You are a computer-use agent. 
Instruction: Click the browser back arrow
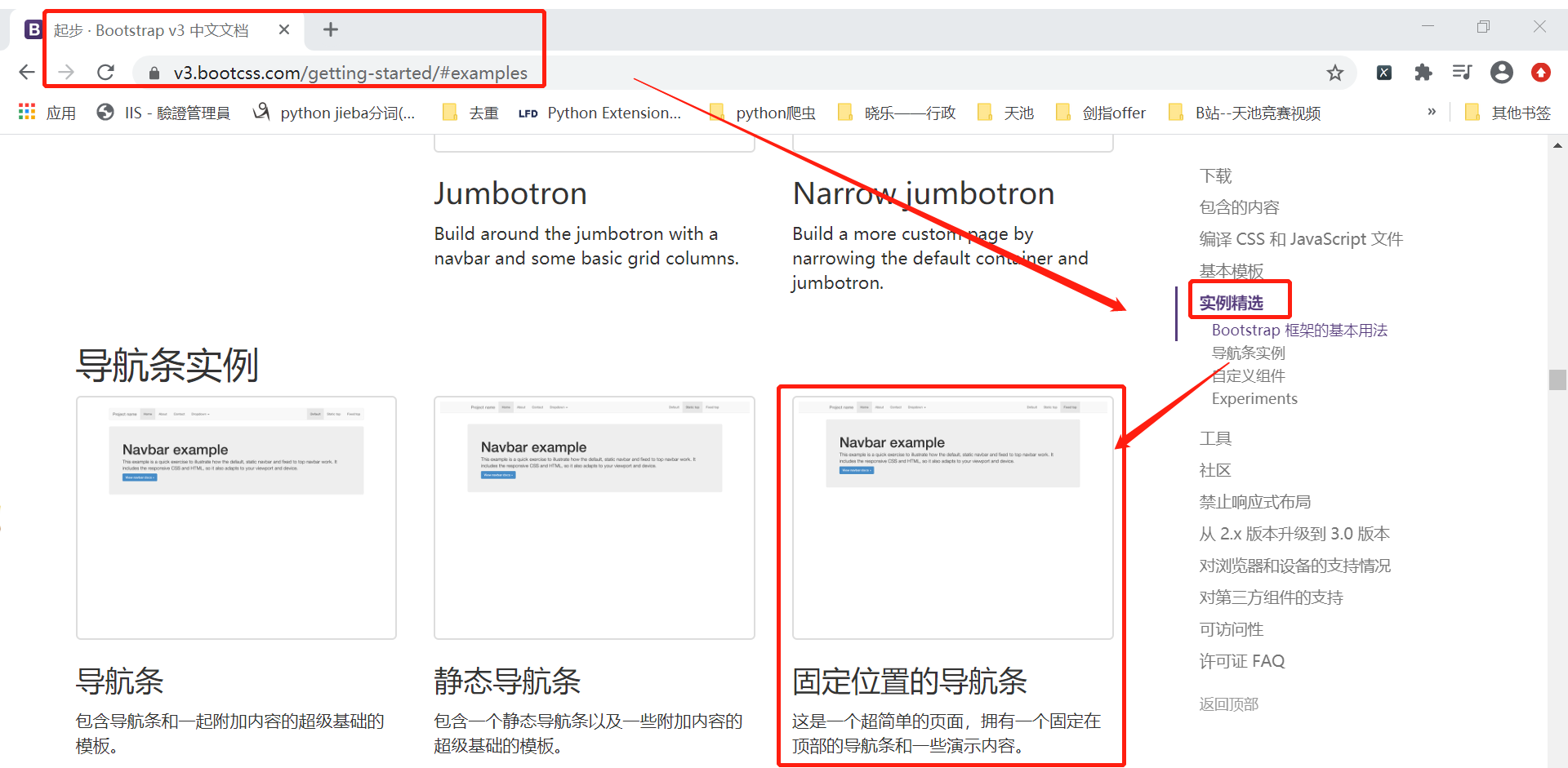tap(27, 73)
